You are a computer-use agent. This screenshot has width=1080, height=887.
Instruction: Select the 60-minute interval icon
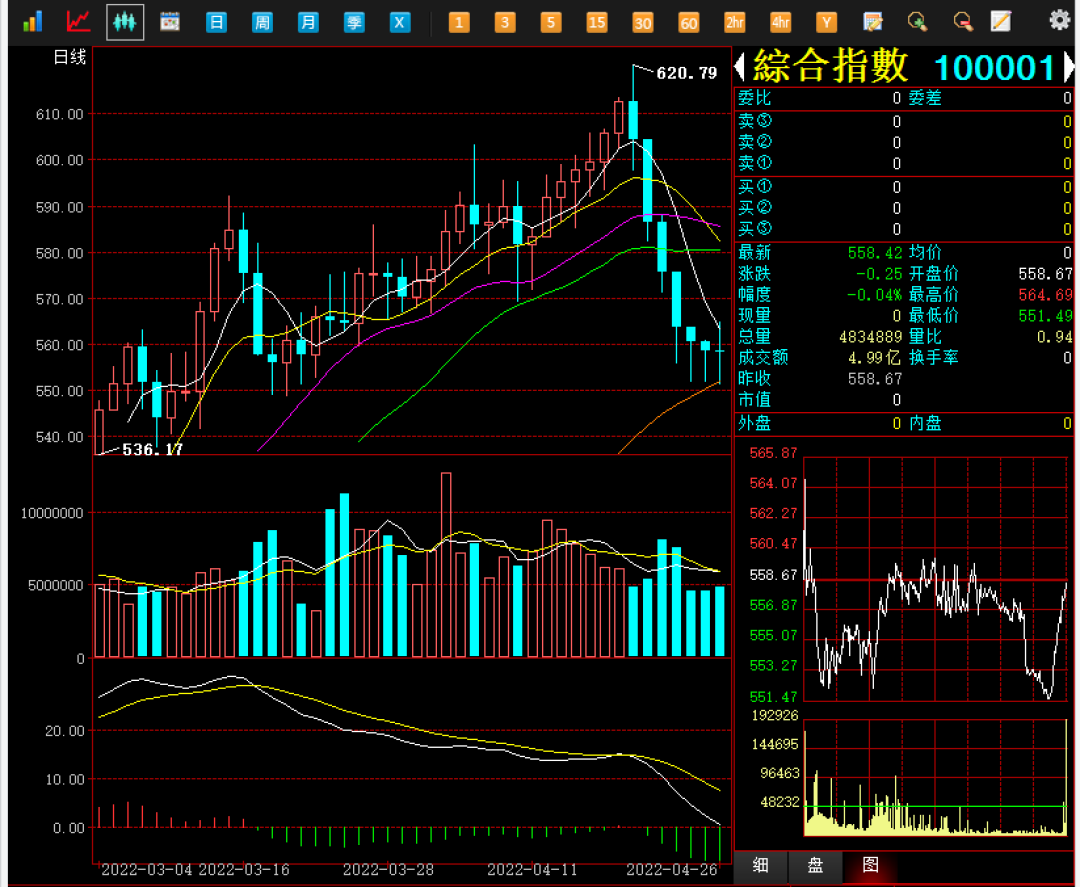(689, 22)
